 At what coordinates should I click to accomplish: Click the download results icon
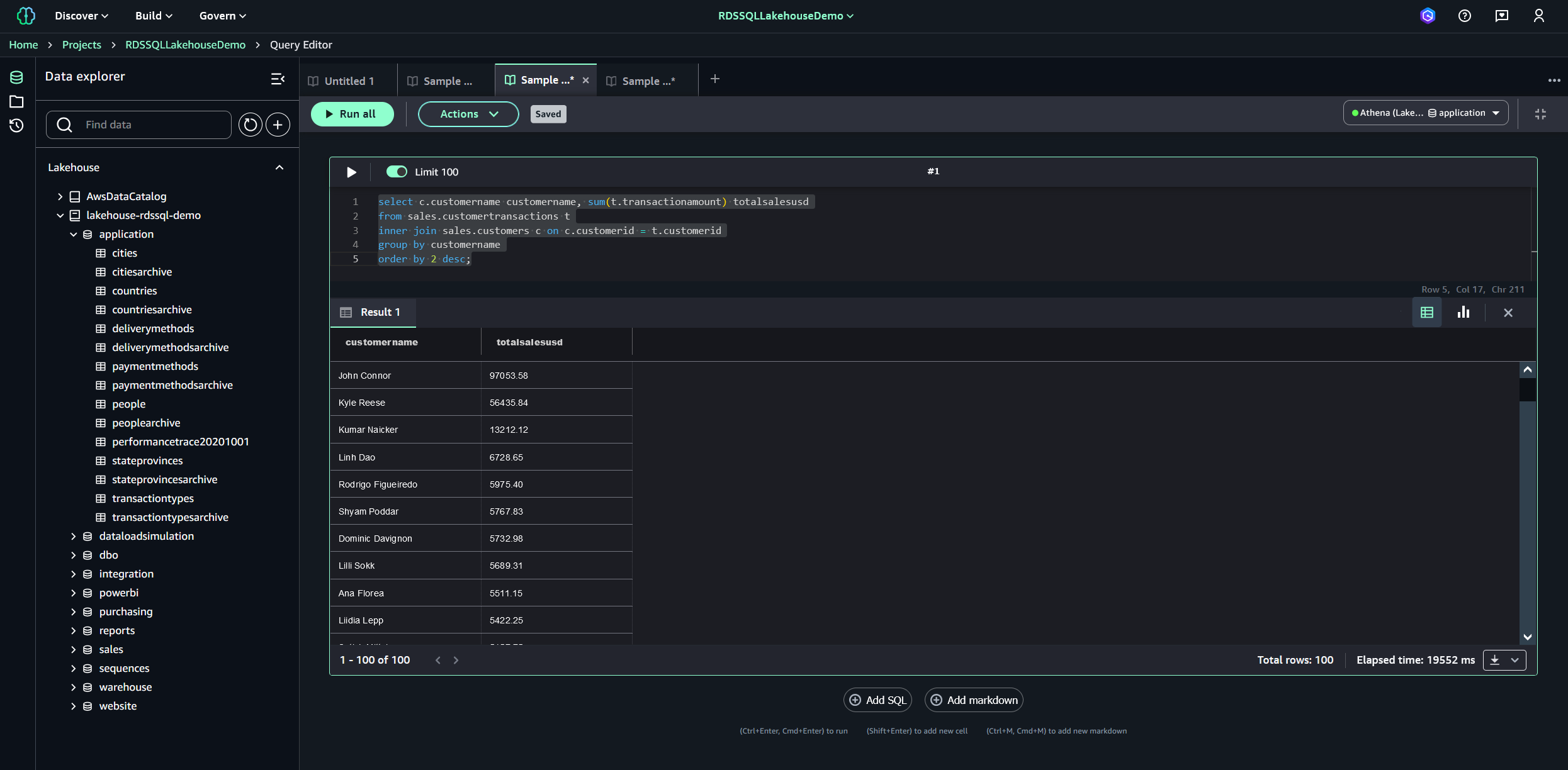click(1495, 660)
